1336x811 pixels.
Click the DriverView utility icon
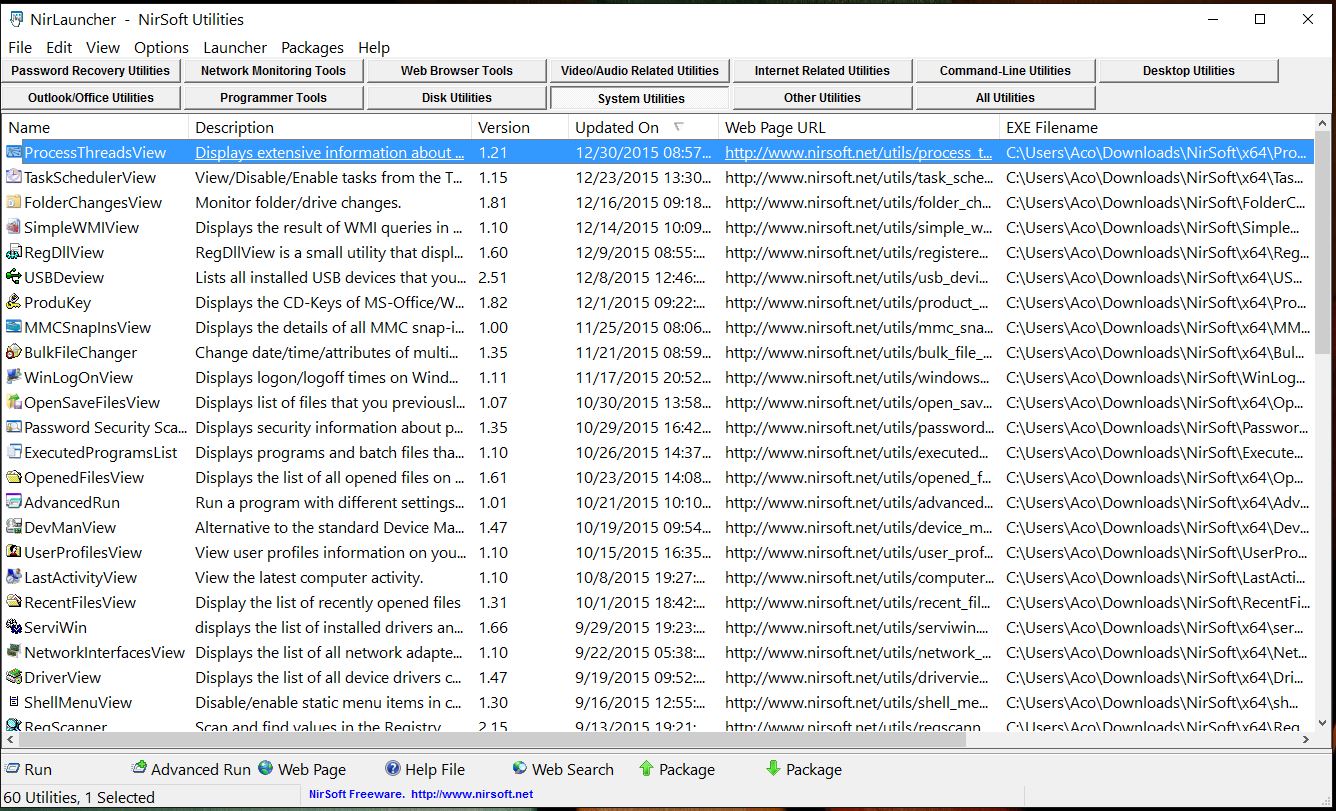click(14, 677)
